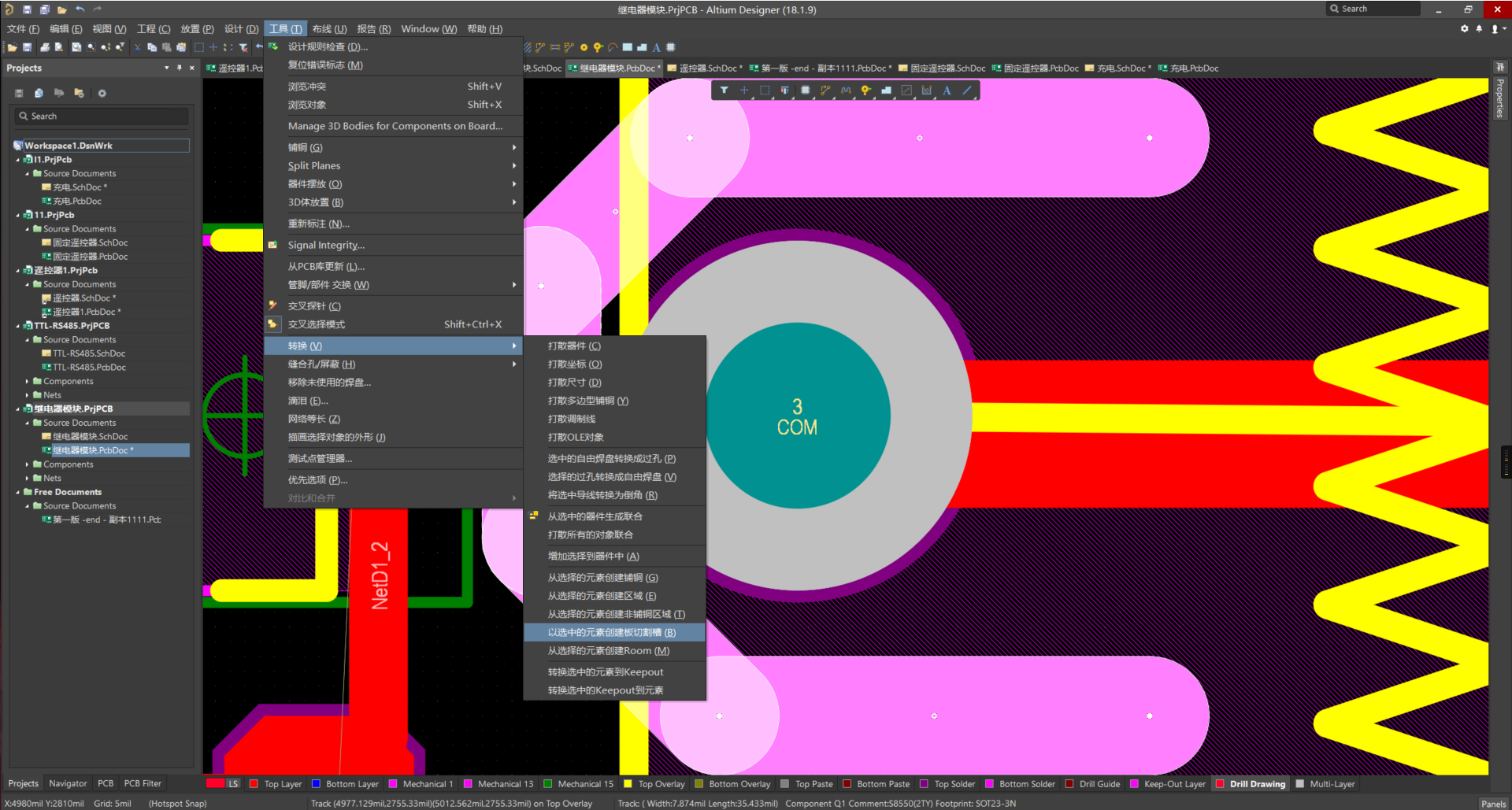This screenshot has height=810, width=1512.
Task: Click the place dimension tool icon
Action: tap(926, 91)
